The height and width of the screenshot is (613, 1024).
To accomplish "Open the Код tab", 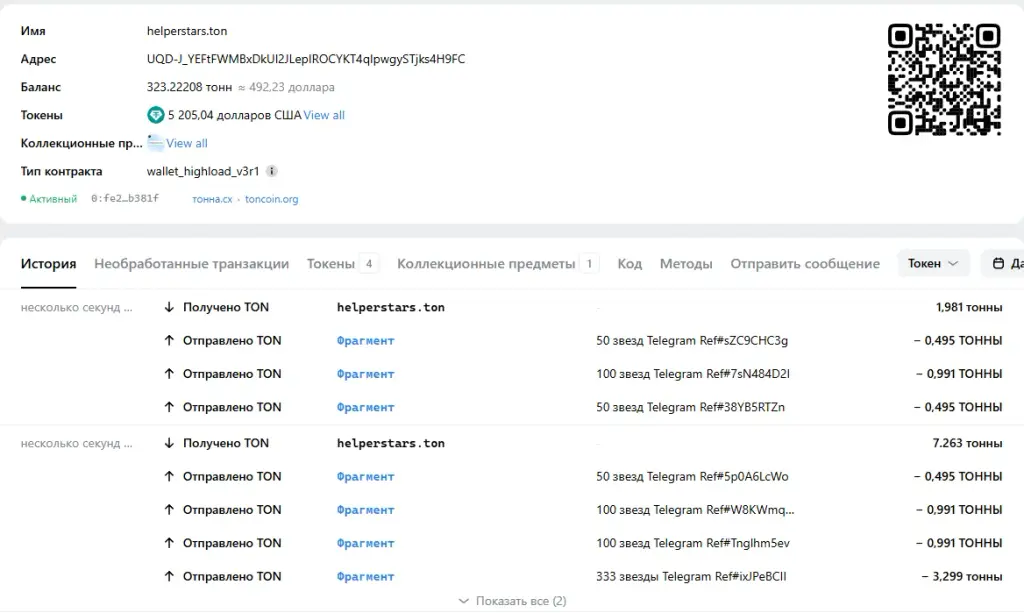I will click(x=630, y=264).
